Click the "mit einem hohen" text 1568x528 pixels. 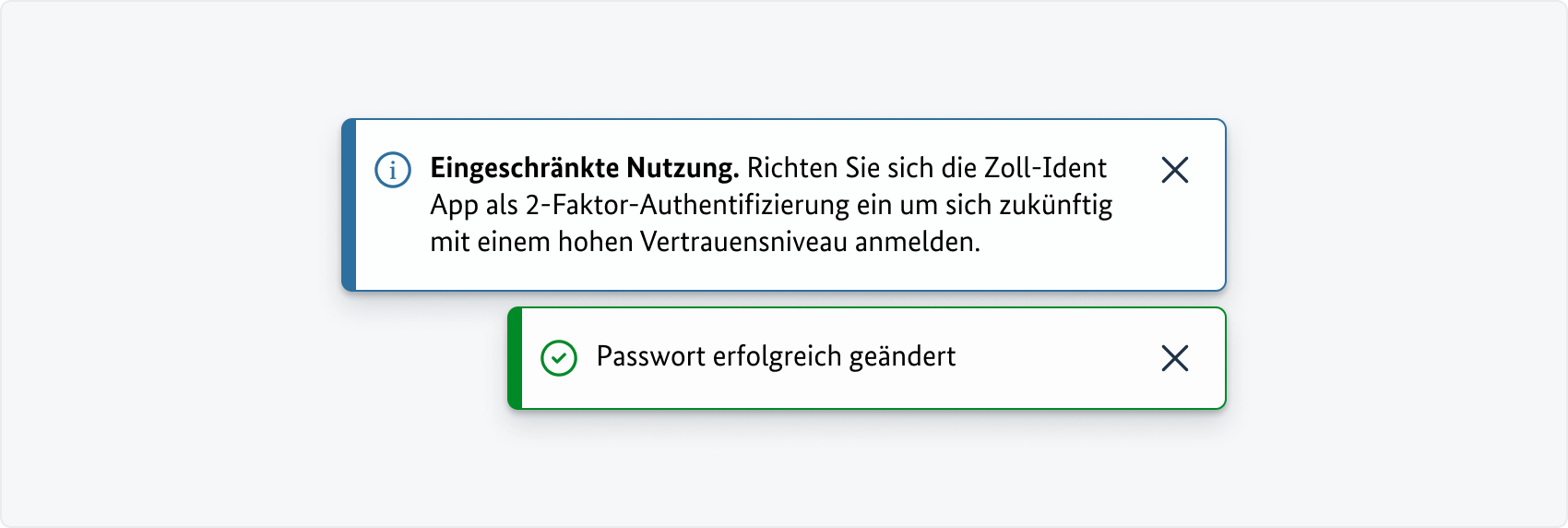point(531,242)
